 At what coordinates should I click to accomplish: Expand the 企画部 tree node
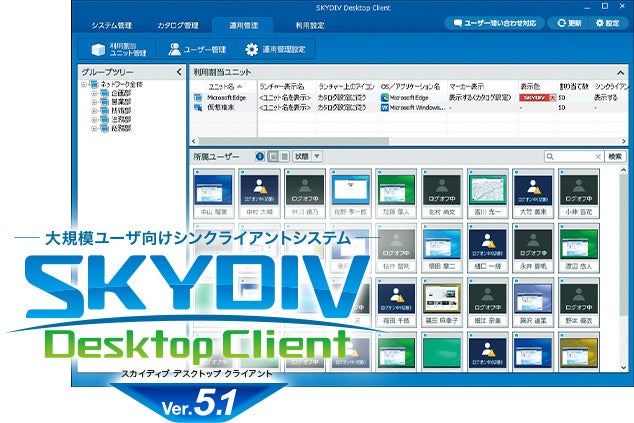point(94,93)
